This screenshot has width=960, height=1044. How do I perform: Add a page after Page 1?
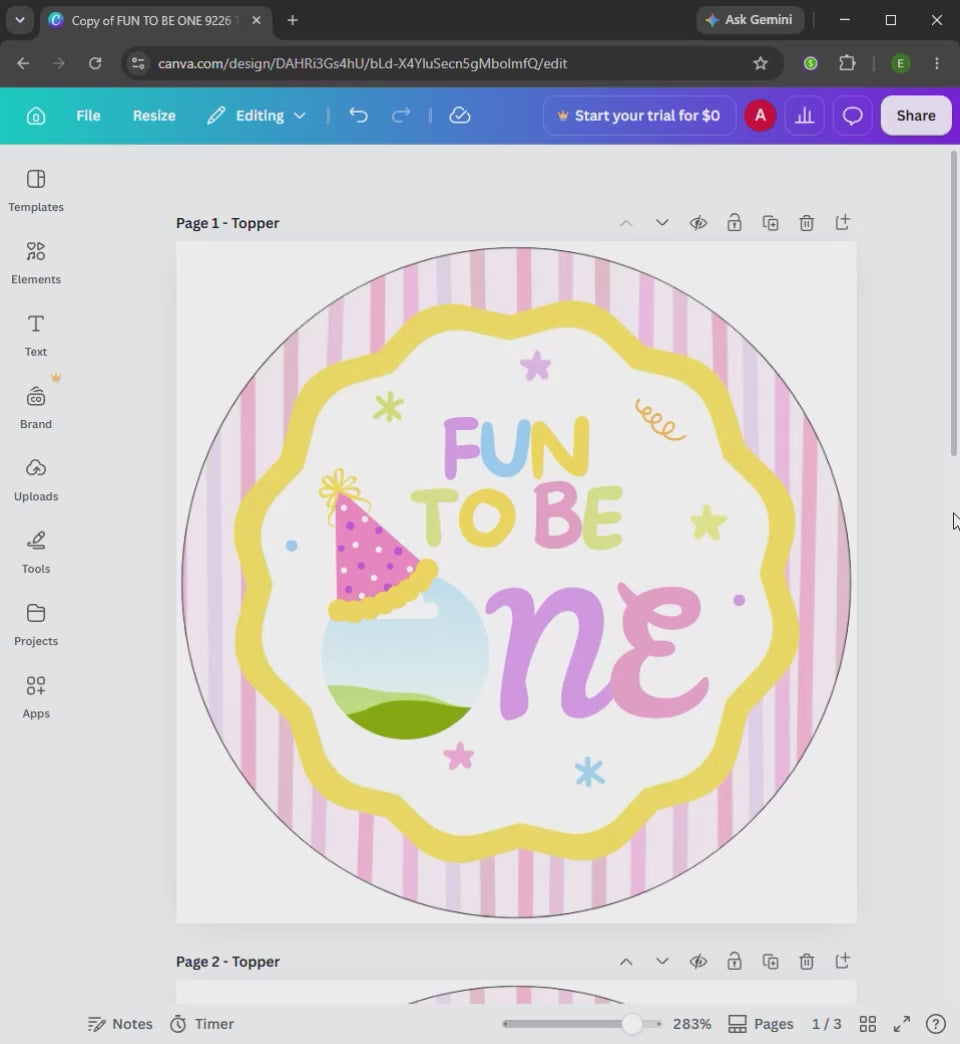tap(842, 223)
